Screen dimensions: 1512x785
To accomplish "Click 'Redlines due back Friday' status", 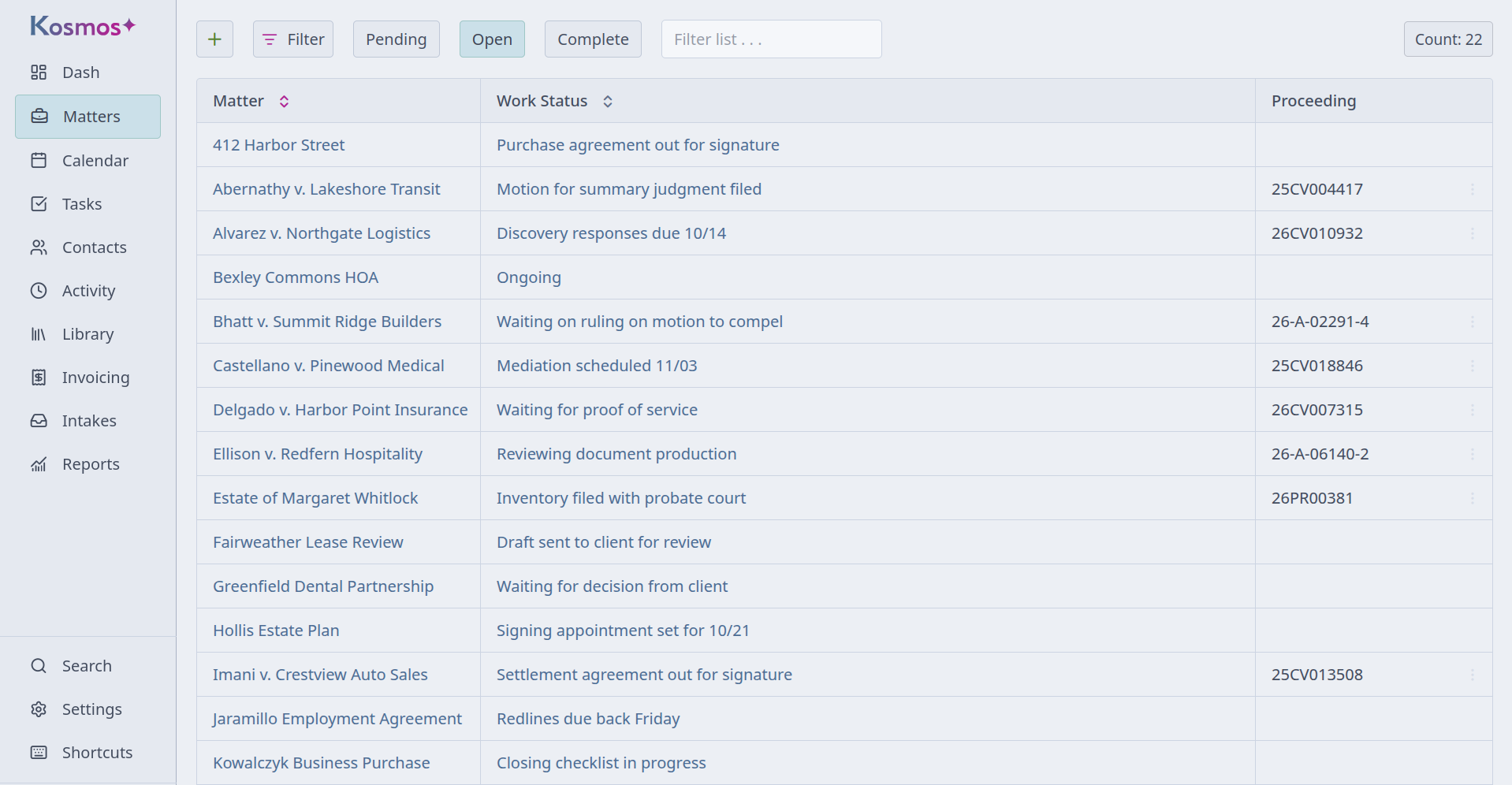I will coord(588,719).
